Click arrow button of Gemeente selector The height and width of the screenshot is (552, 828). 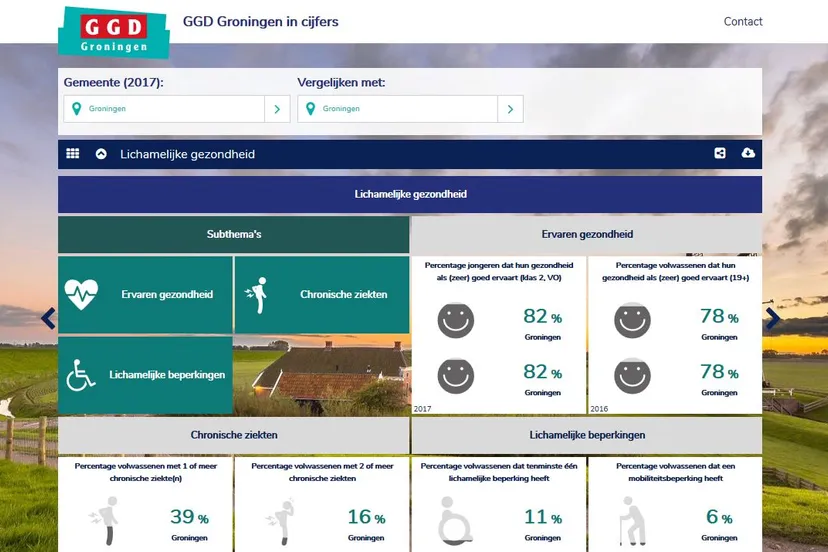point(277,109)
